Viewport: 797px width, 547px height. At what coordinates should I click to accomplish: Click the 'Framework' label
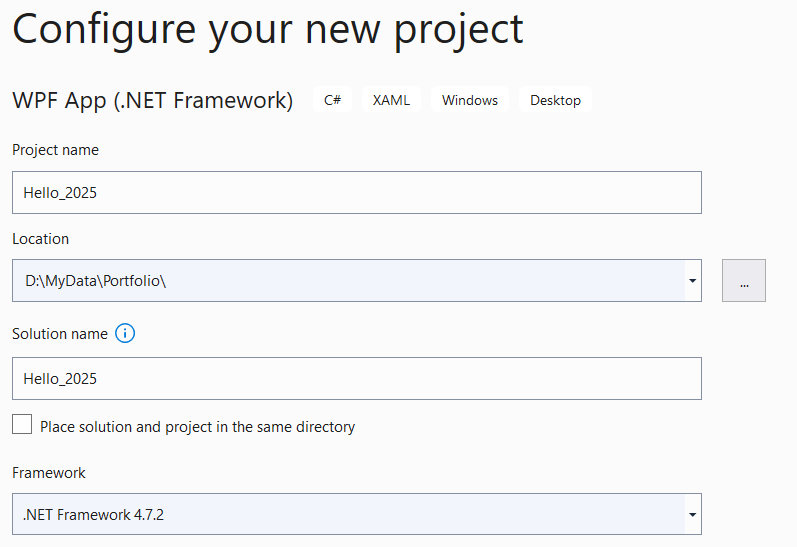[49, 473]
